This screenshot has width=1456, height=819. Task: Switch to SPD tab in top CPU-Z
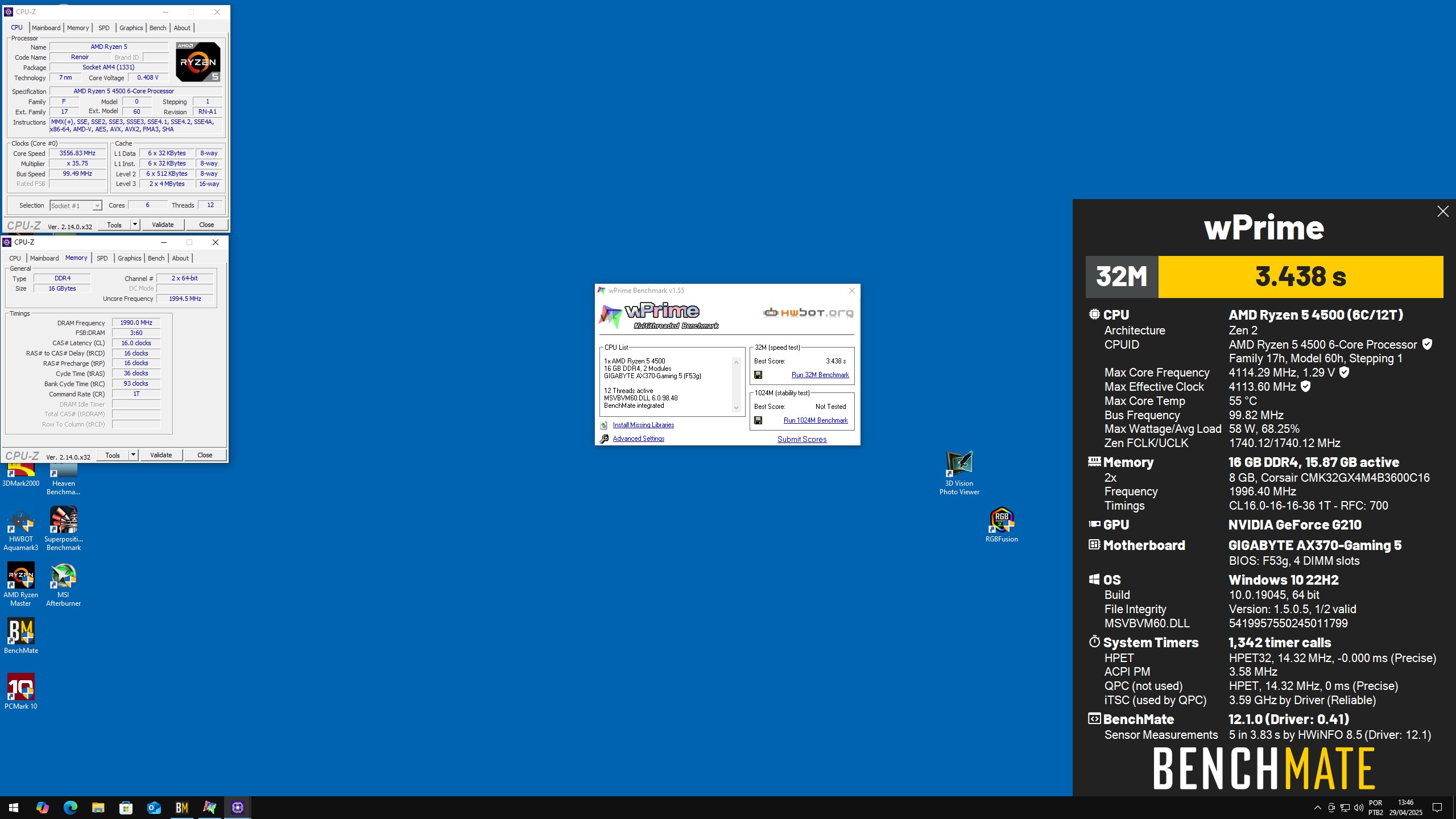104,28
